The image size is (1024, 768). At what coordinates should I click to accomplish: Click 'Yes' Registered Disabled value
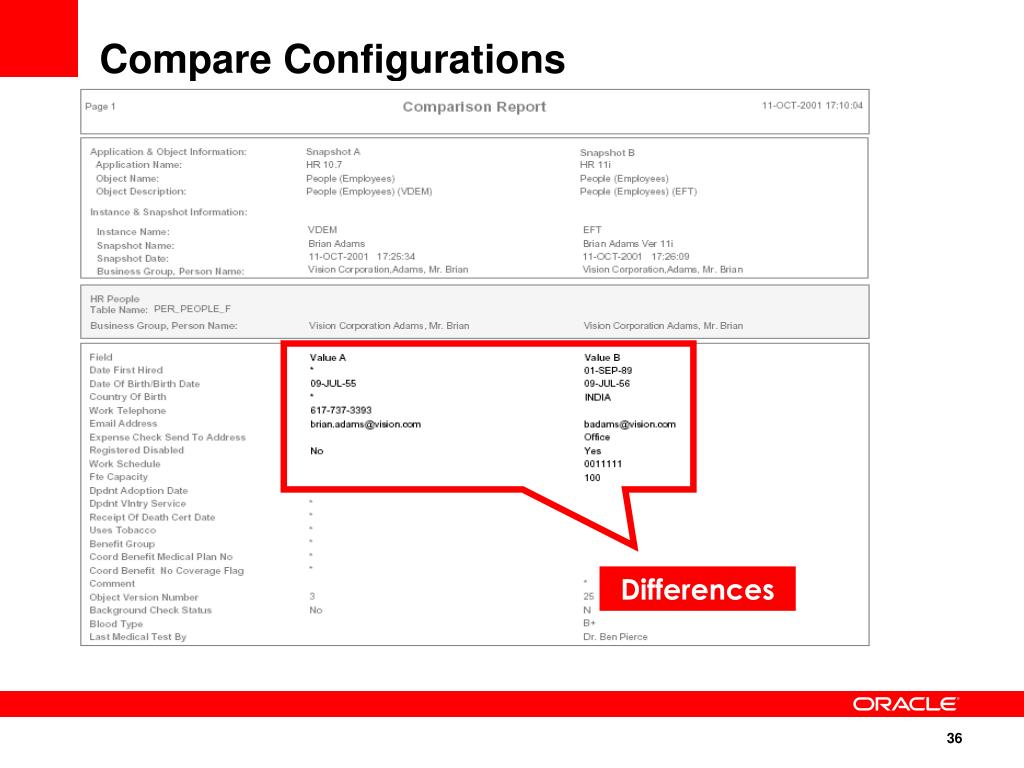click(592, 451)
